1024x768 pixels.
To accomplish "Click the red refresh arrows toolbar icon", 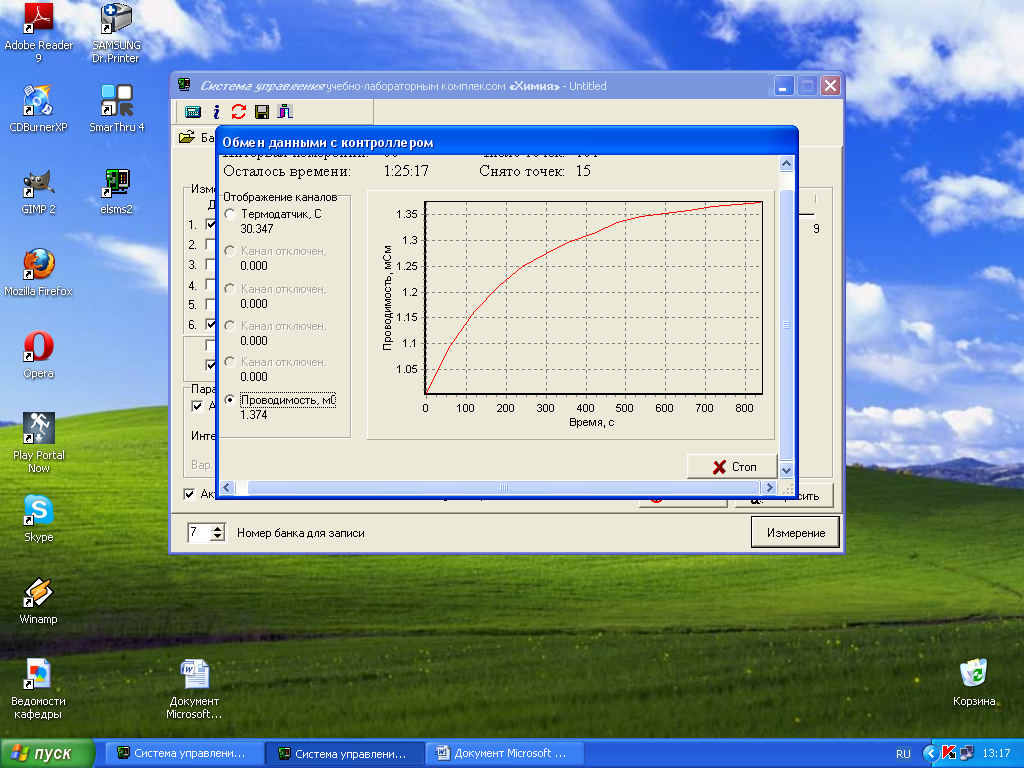I will click(x=238, y=112).
